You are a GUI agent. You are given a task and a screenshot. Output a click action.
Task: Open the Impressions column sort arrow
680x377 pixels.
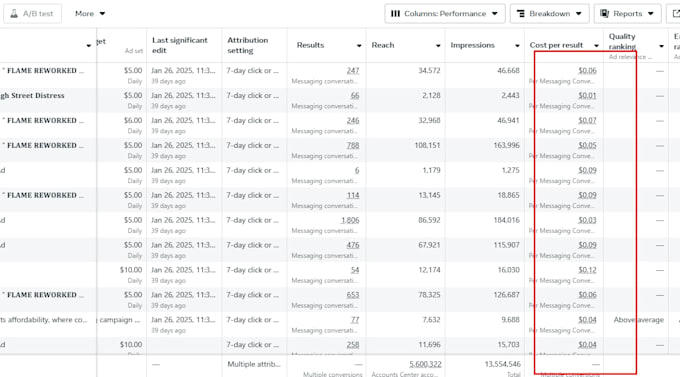pos(517,46)
